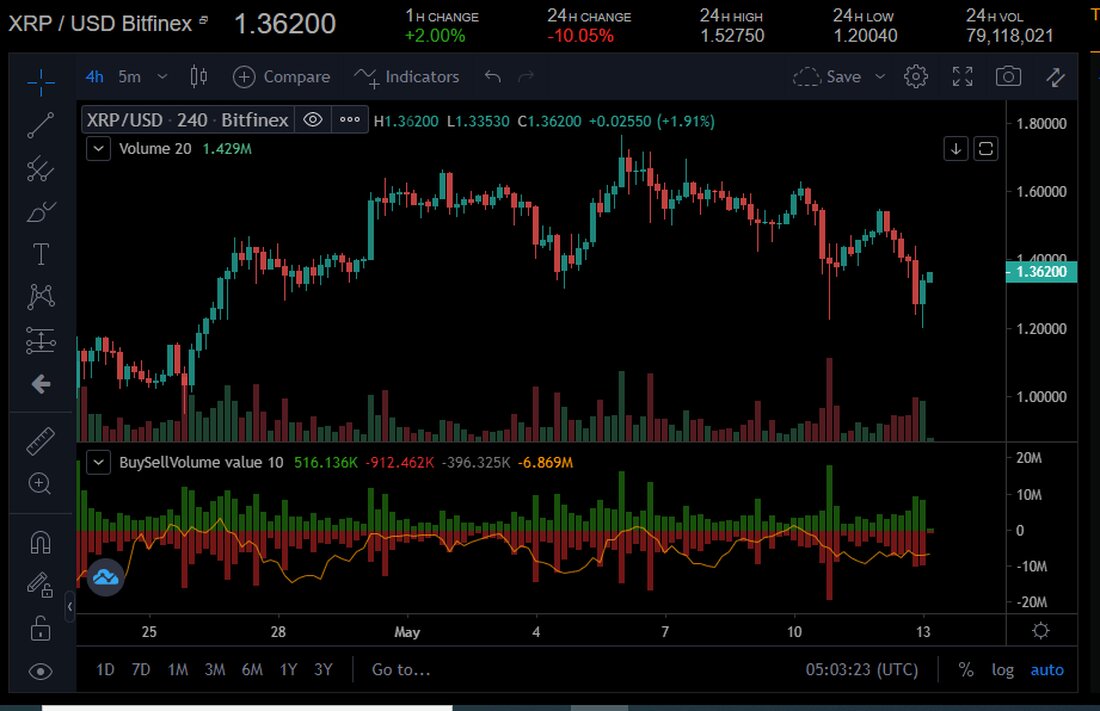Open the Save options dropdown arrow
The height and width of the screenshot is (711, 1100).
point(880,77)
